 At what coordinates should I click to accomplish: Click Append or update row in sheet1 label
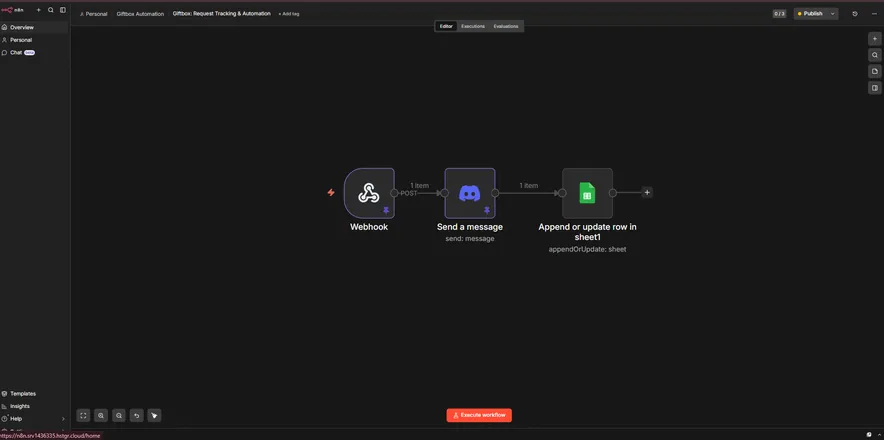pos(587,232)
